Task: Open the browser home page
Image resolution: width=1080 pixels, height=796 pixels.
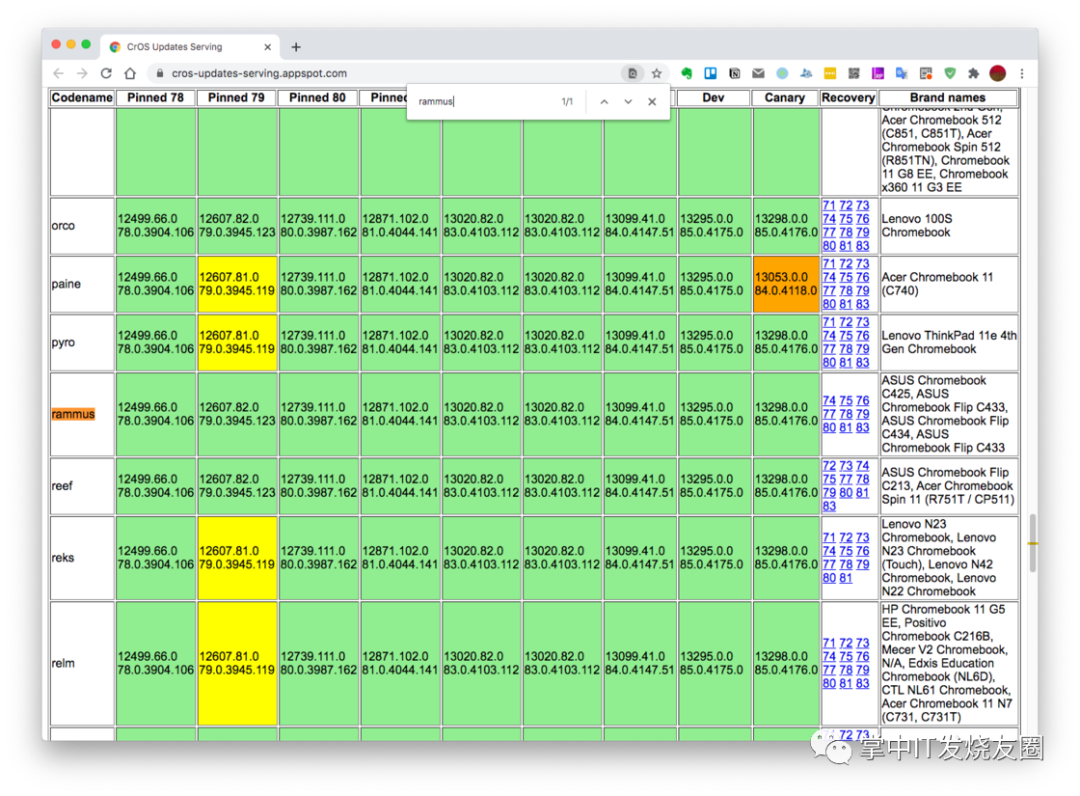Action: (130, 73)
